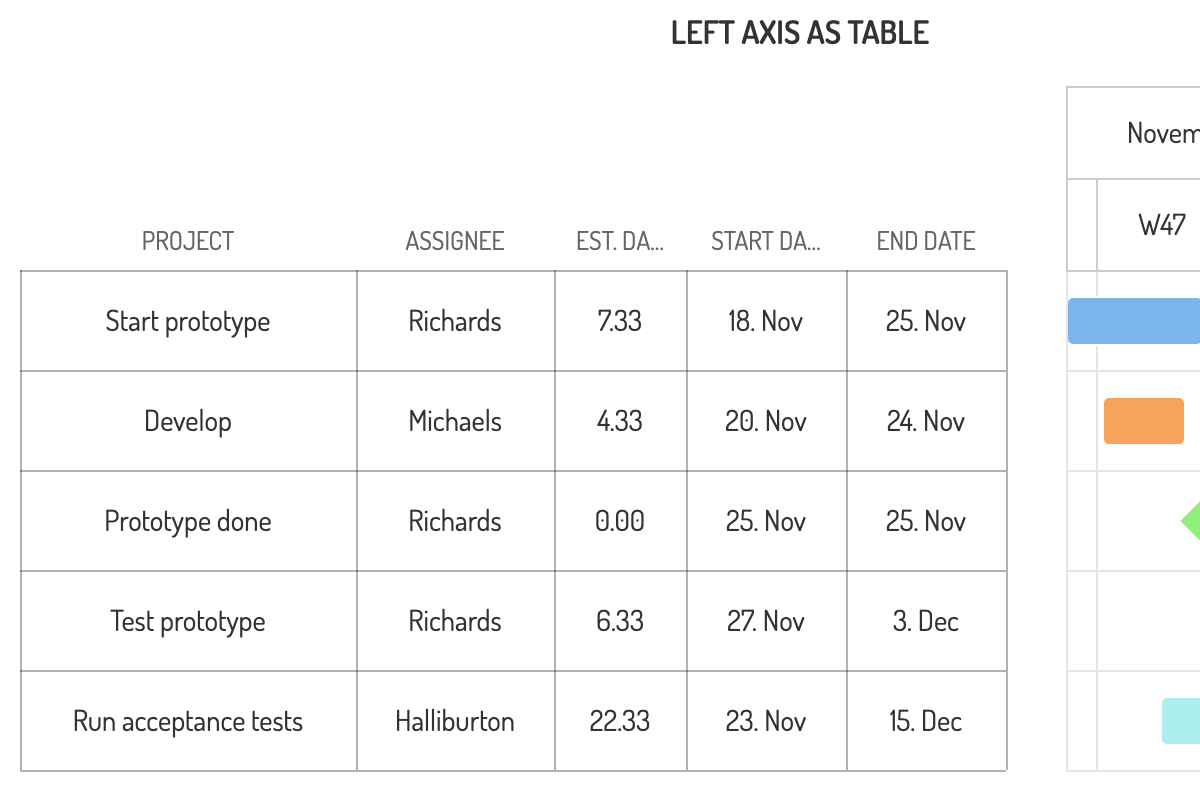Select the Test prototype project cell

point(188,621)
